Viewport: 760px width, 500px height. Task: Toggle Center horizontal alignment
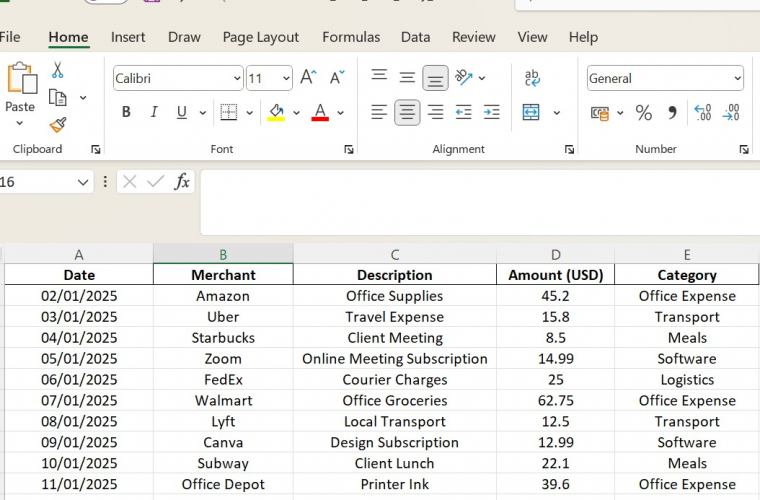tap(407, 112)
